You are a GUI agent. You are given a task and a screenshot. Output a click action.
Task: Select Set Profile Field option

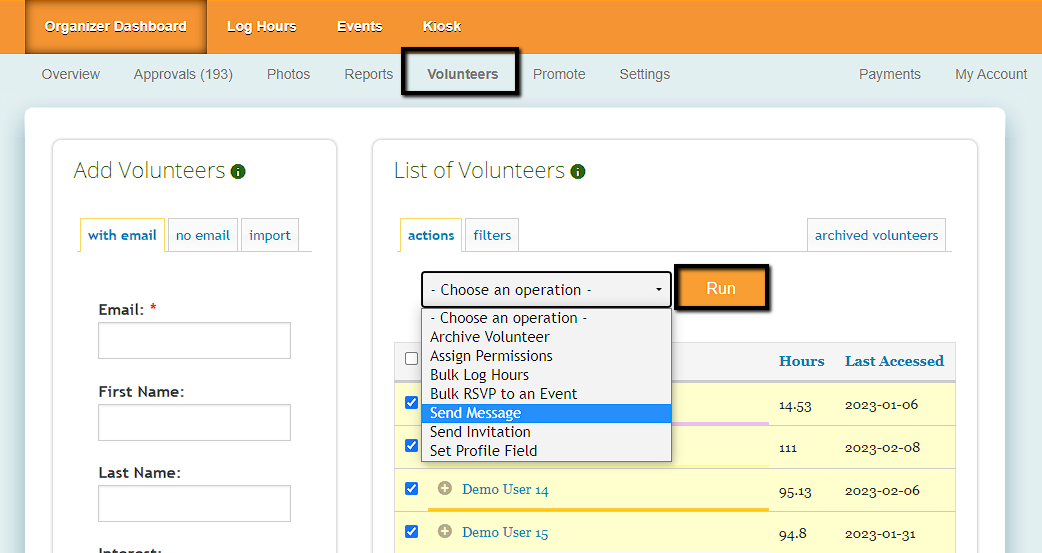[483, 451]
